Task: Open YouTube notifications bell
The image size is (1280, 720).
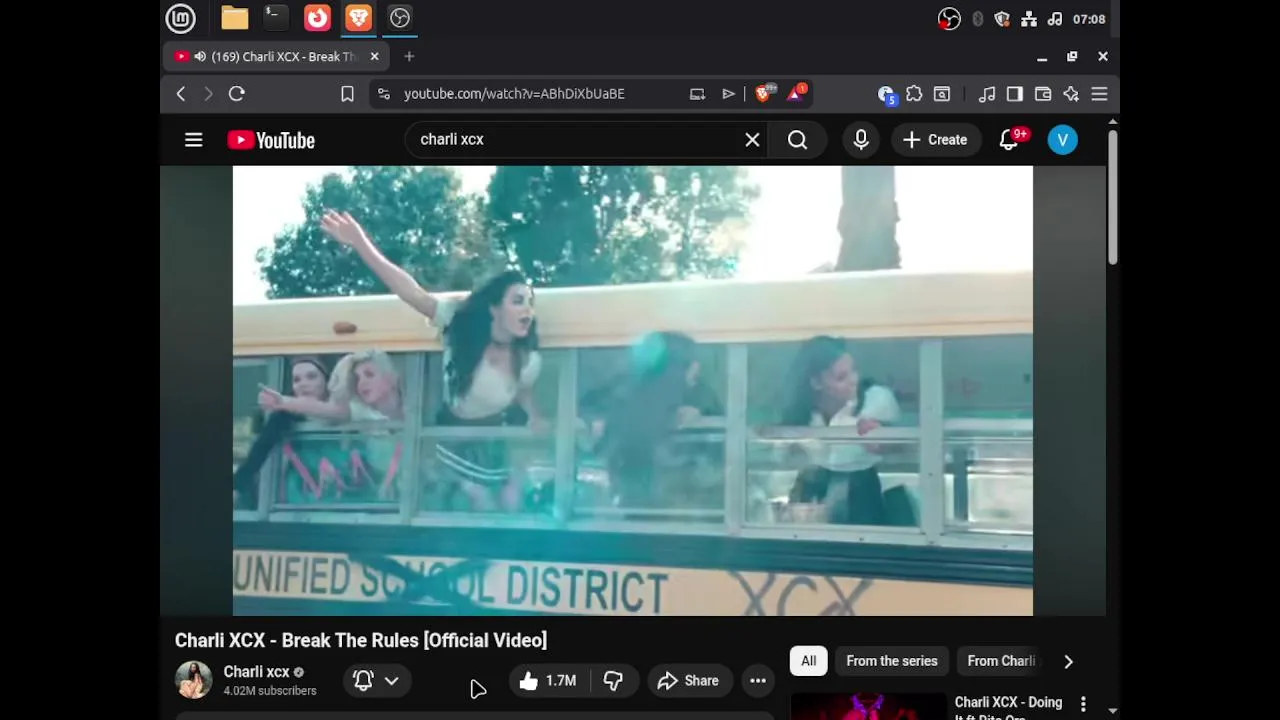Action: coord(1010,140)
